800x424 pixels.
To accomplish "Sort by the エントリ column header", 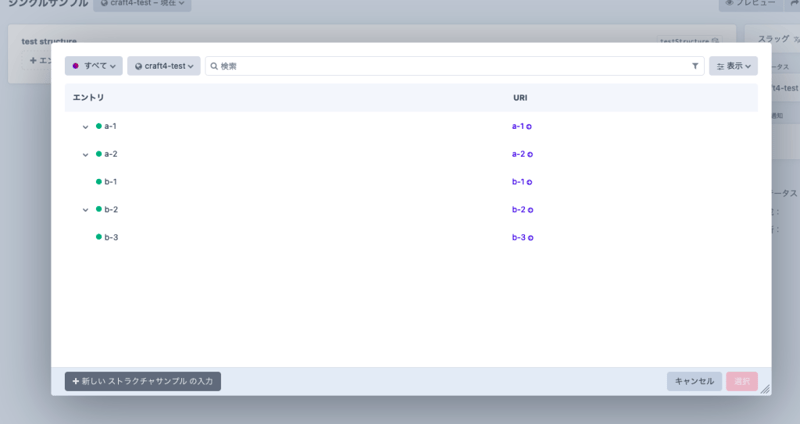I will click(89, 98).
